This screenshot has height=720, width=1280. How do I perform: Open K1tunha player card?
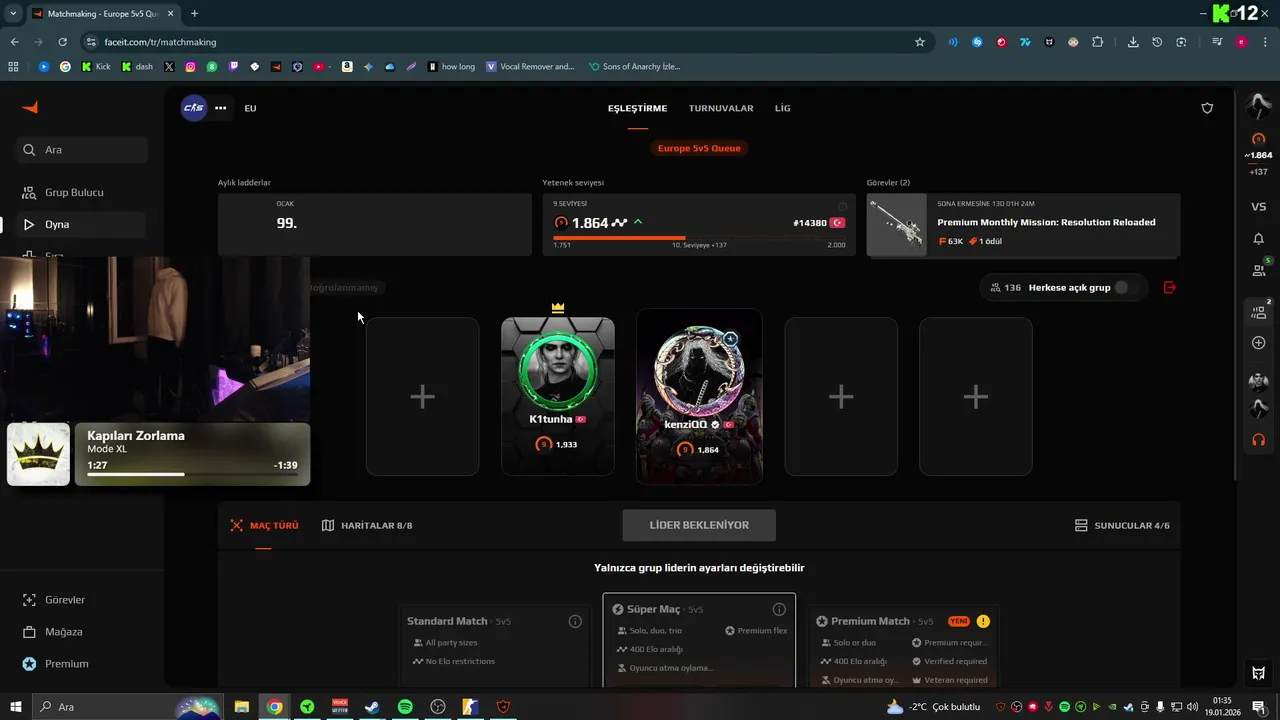[558, 396]
